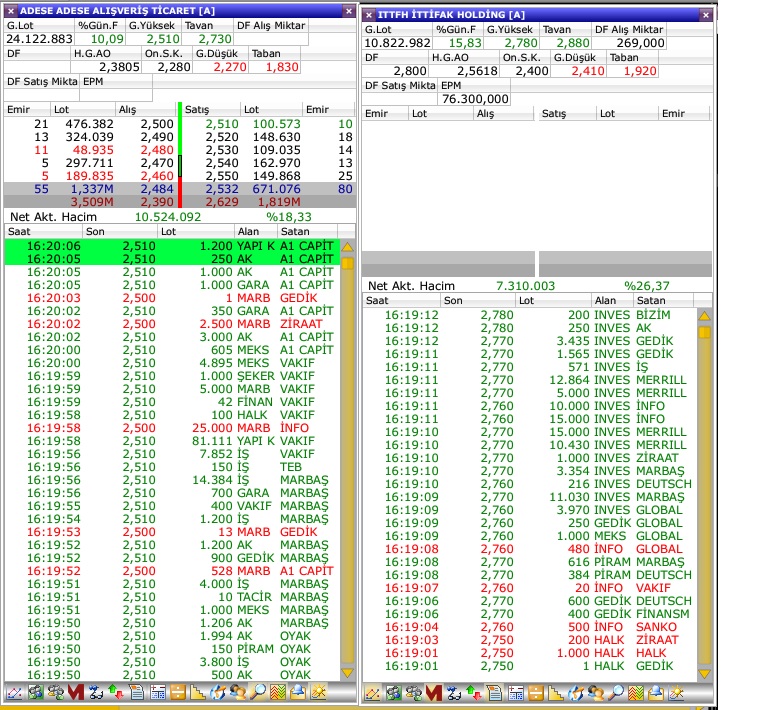Click the orange divide icon in ADESE toolbar
The width and height of the screenshot is (768, 710).
pos(178,692)
